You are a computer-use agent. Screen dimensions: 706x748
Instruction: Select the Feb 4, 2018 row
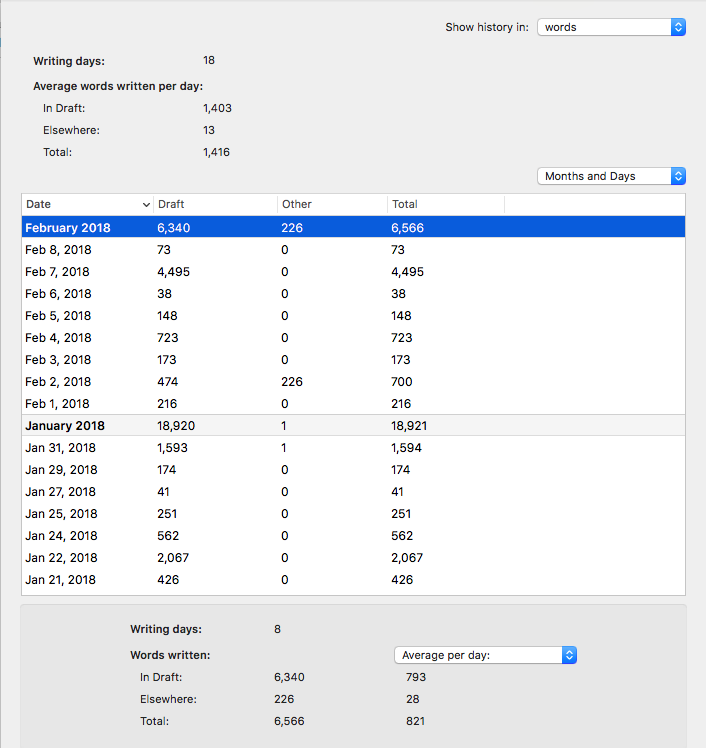tap(353, 338)
